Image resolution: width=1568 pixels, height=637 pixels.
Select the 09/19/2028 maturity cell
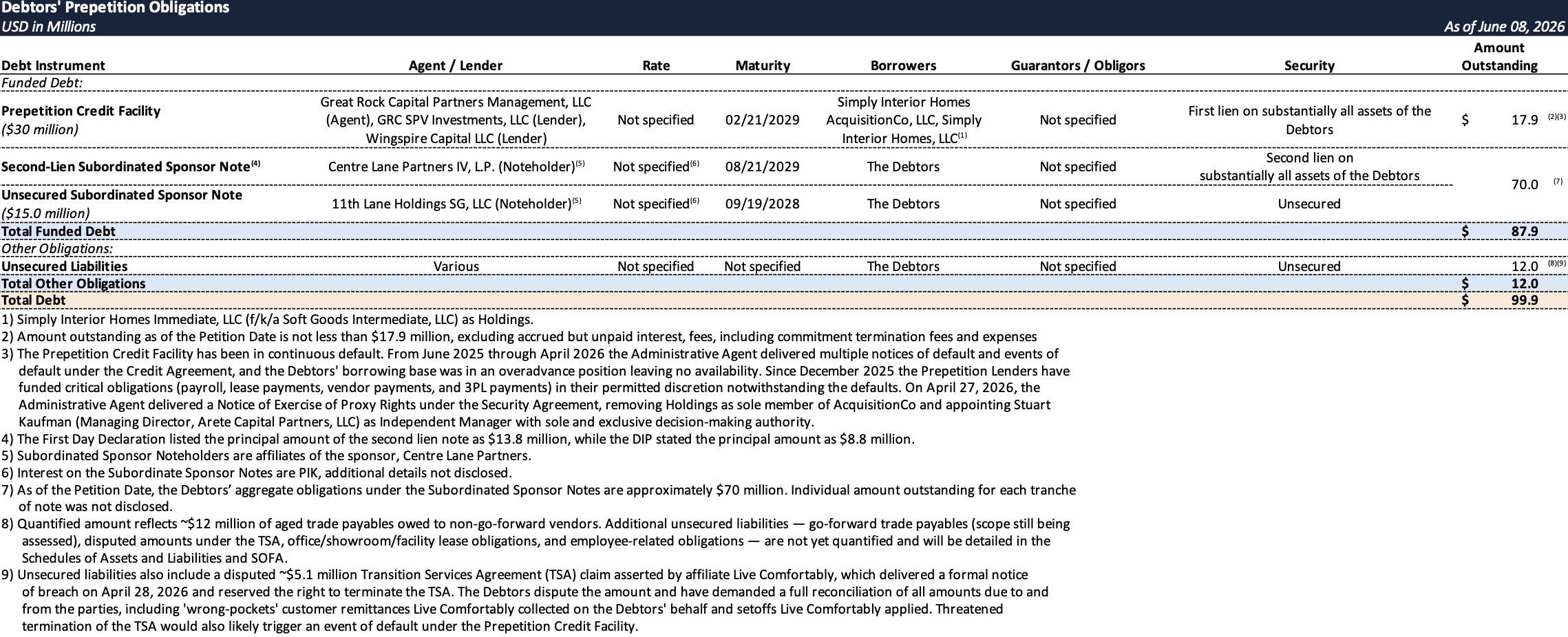(x=762, y=204)
